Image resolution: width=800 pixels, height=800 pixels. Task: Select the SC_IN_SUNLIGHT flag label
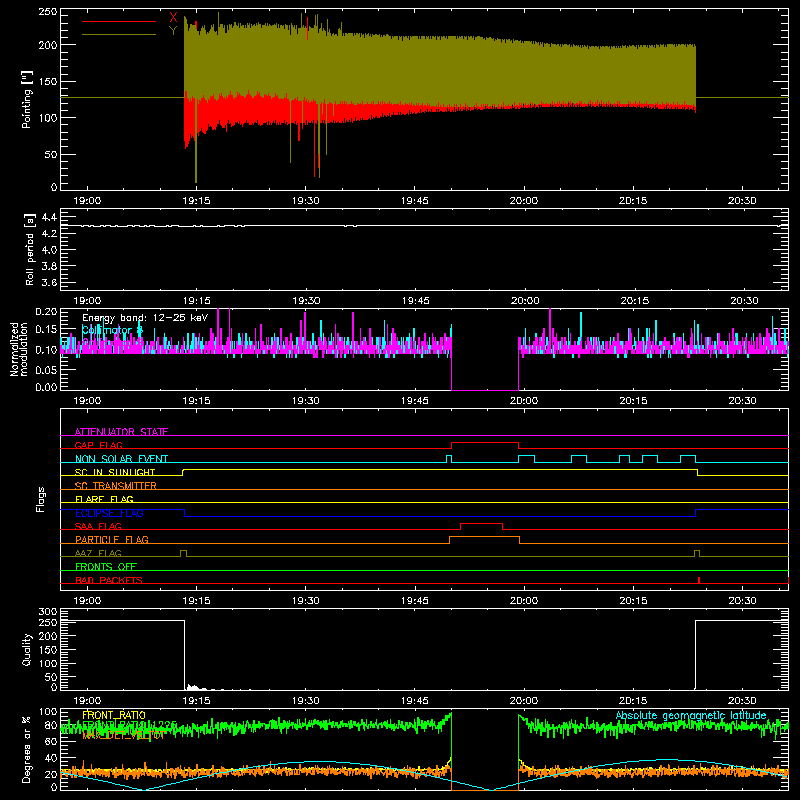coord(115,472)
